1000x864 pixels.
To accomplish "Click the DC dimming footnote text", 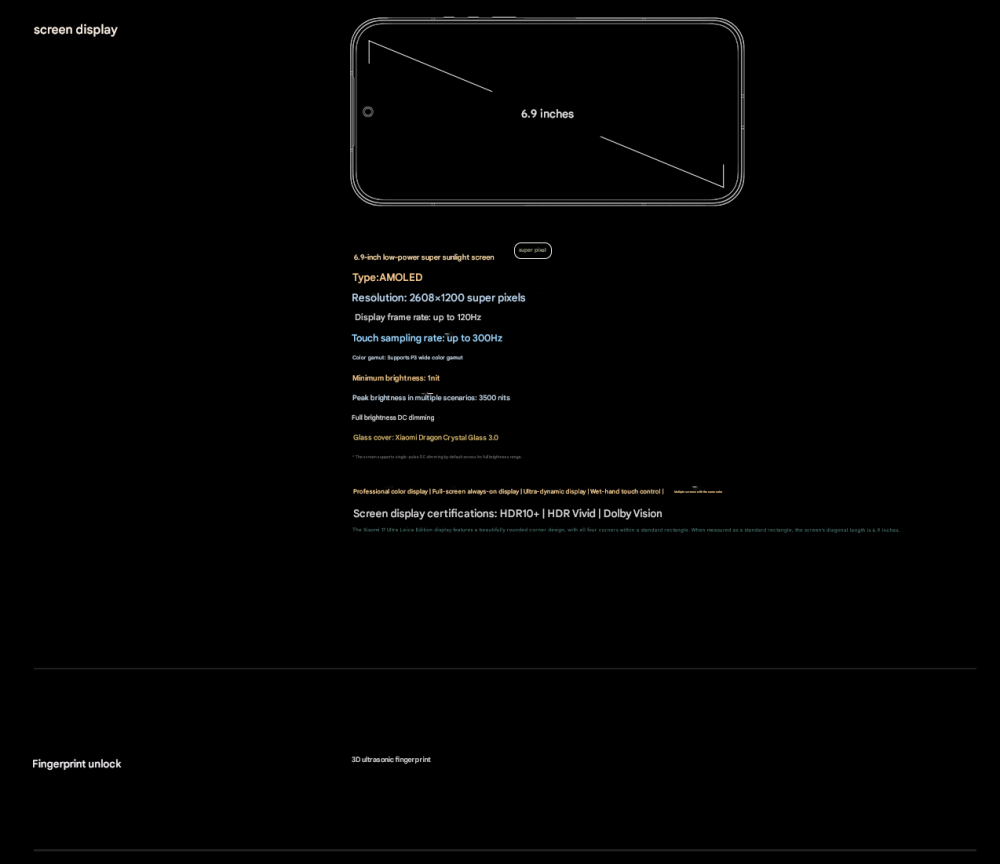I will (437, 457).
